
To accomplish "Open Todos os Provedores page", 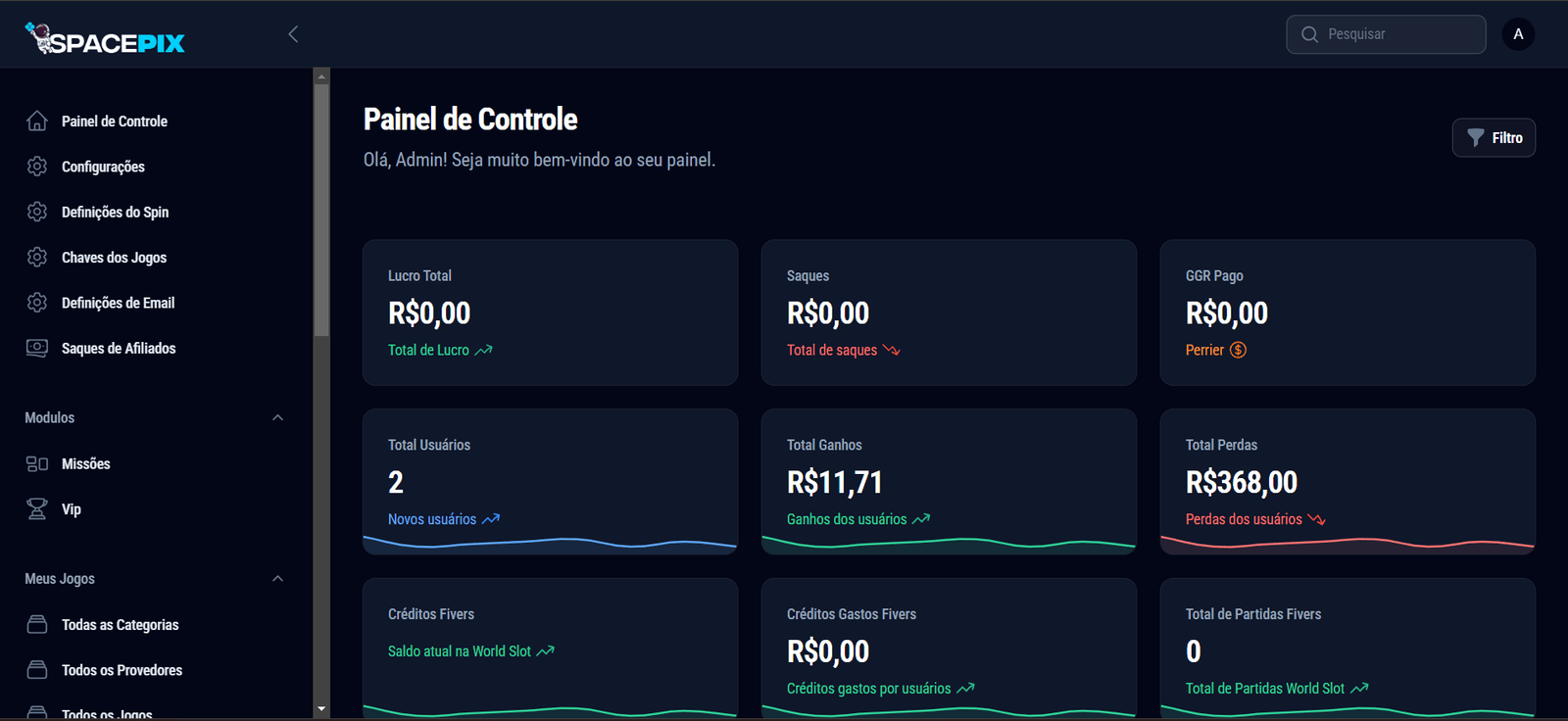I will point(122,671).
